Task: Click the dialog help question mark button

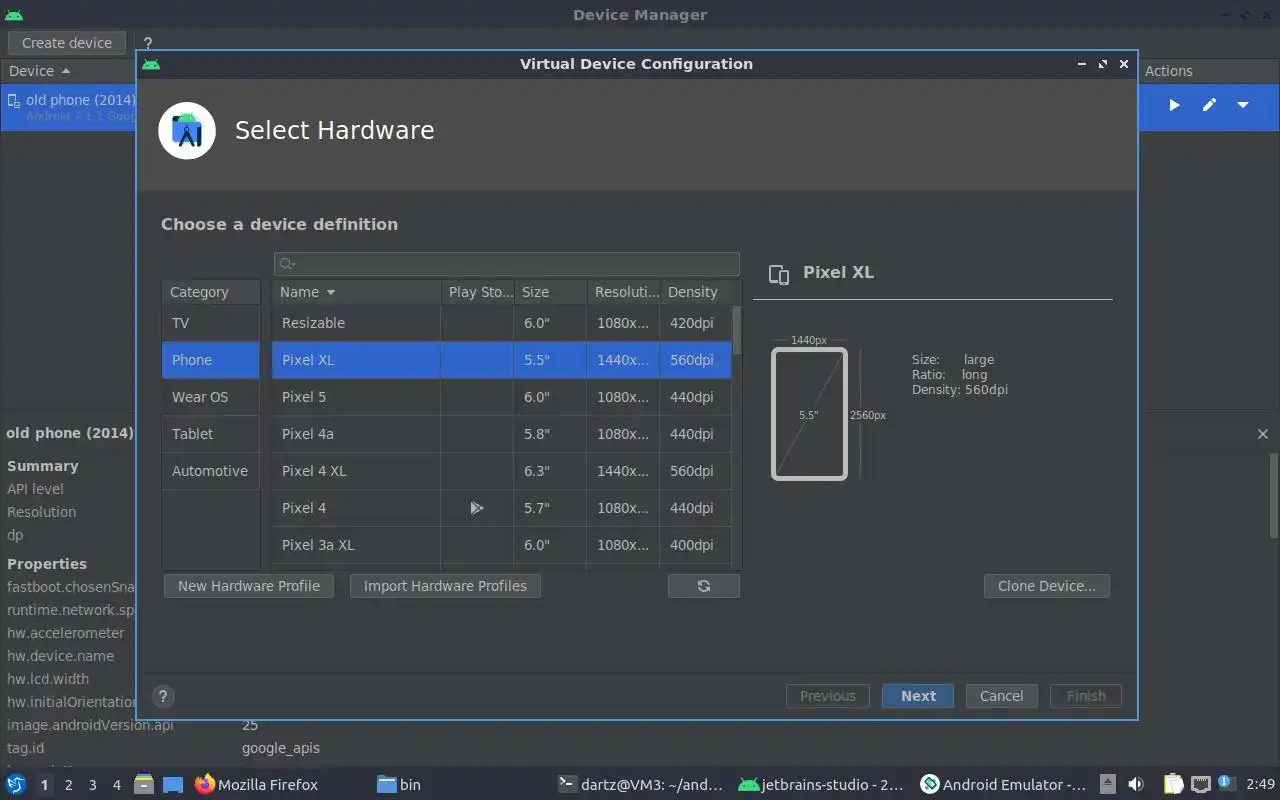Action: tap(163, 697)
